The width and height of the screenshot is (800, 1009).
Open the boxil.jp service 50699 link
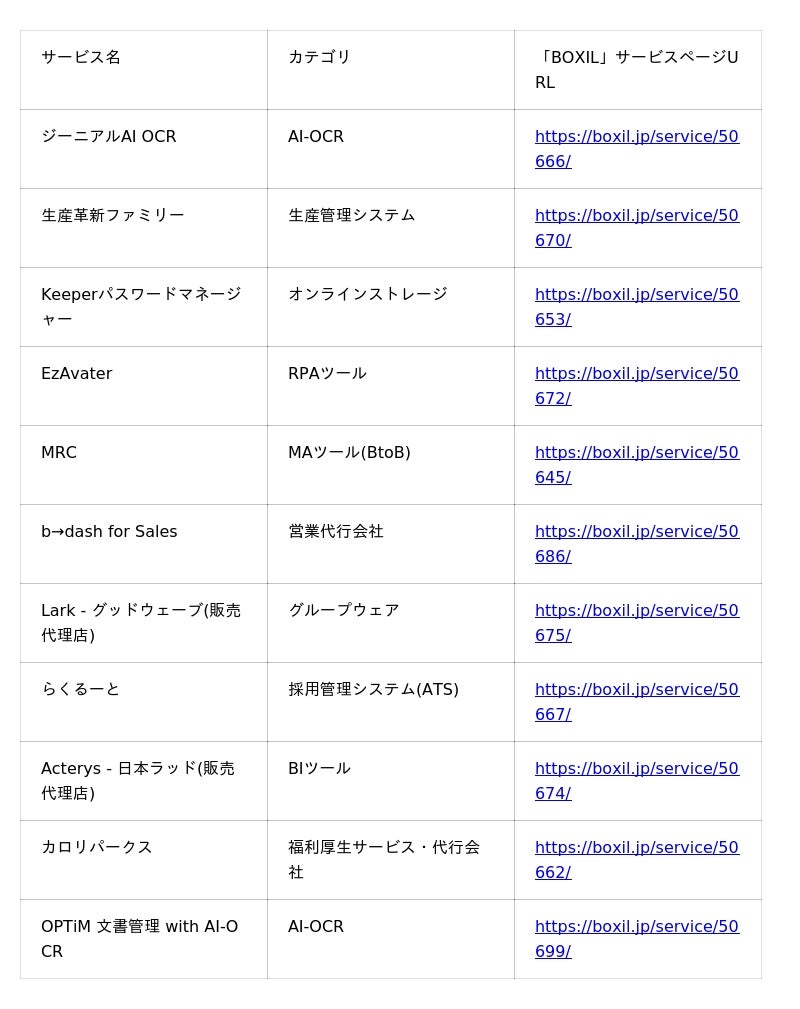point(636,927)
